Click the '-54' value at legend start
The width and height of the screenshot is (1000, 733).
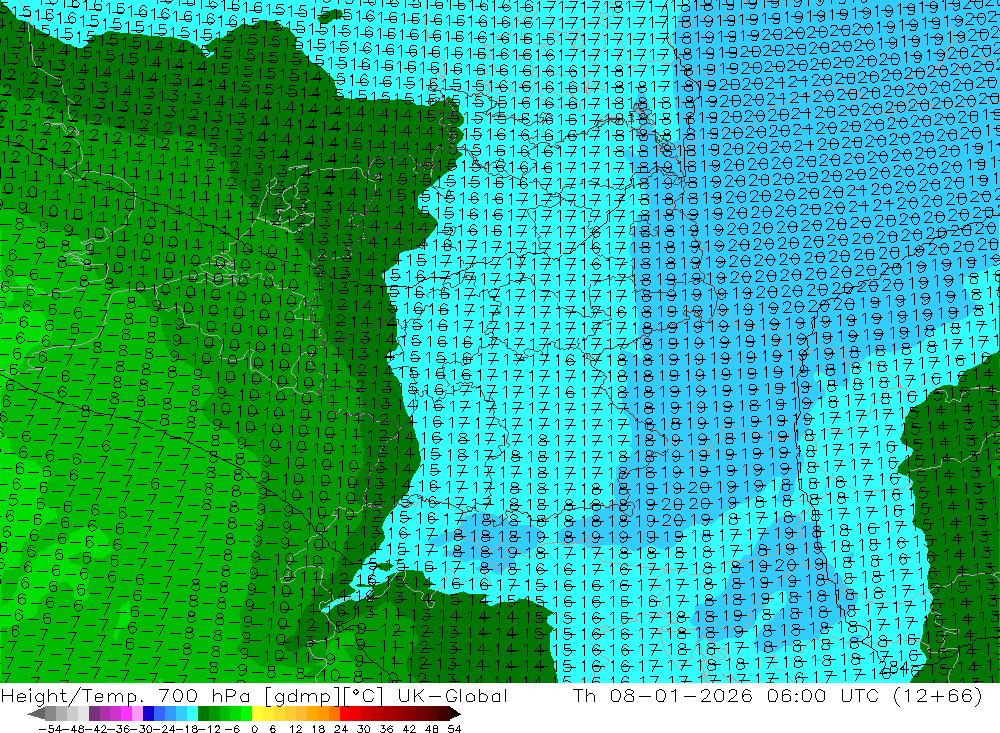click(50, 729)
